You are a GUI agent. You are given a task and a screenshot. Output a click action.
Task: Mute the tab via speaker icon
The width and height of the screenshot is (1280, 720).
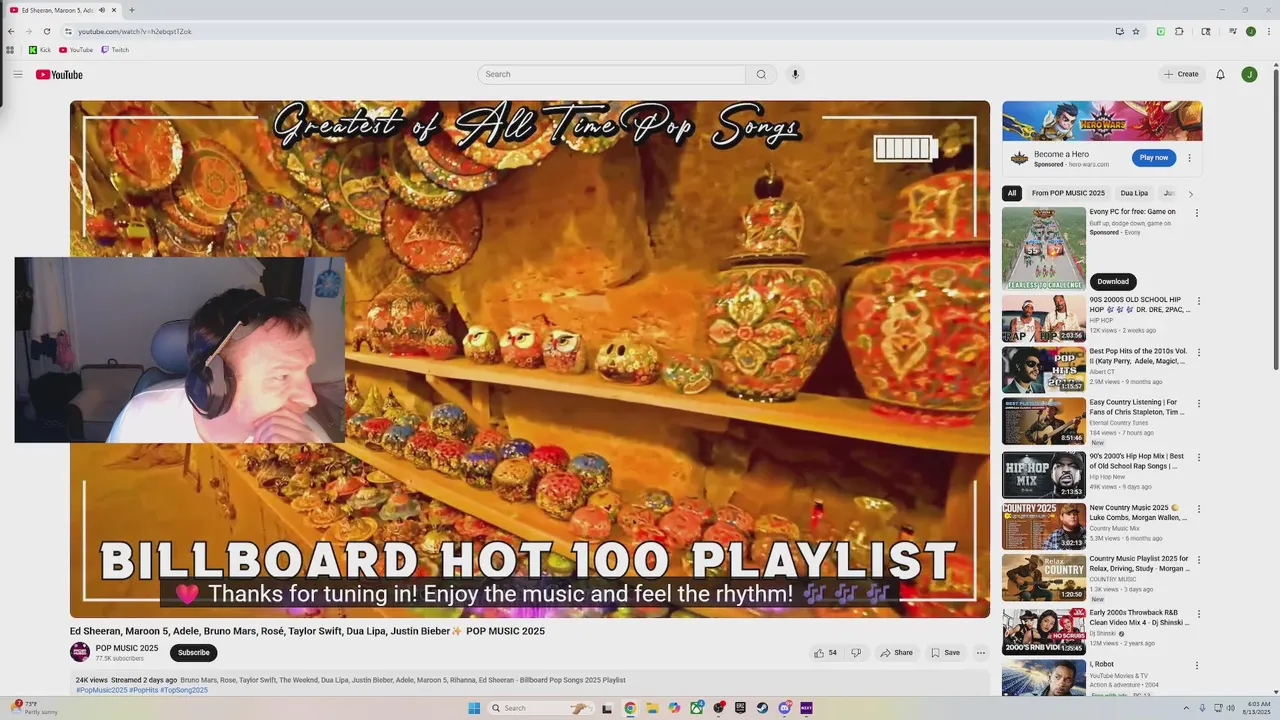coord(101,10)
